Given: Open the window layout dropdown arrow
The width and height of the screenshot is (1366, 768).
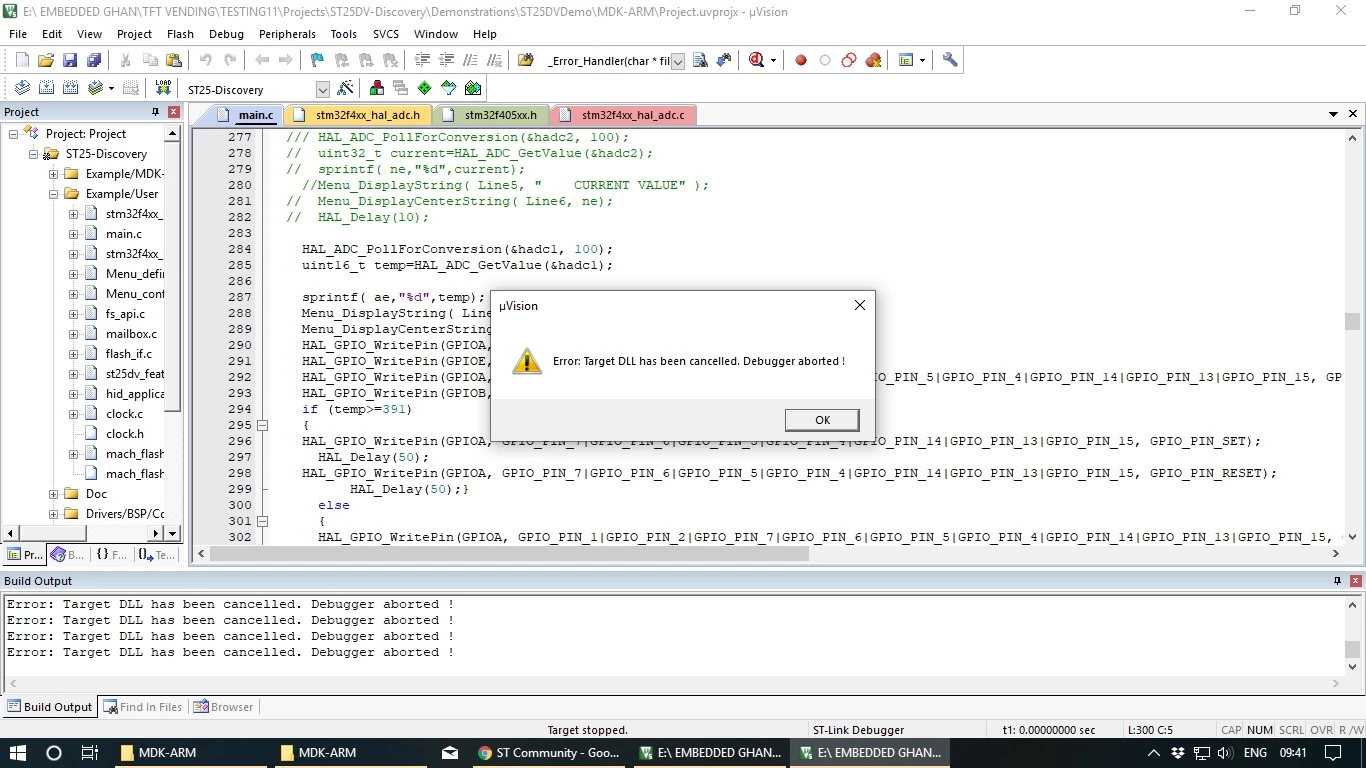Looking at the screenshot, I should click(x=922, y=60).
